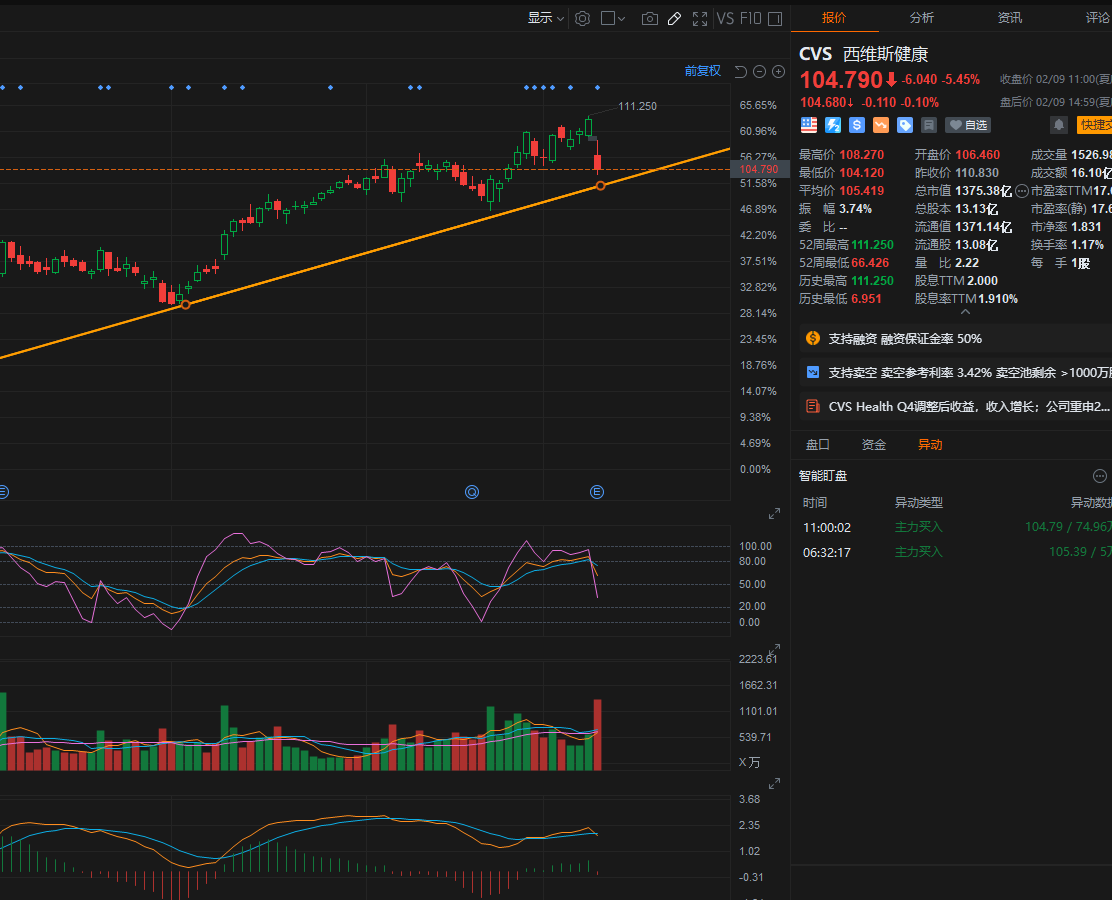
Task: Select trendline anchor point near latest candle
Action: pos(601,186)
